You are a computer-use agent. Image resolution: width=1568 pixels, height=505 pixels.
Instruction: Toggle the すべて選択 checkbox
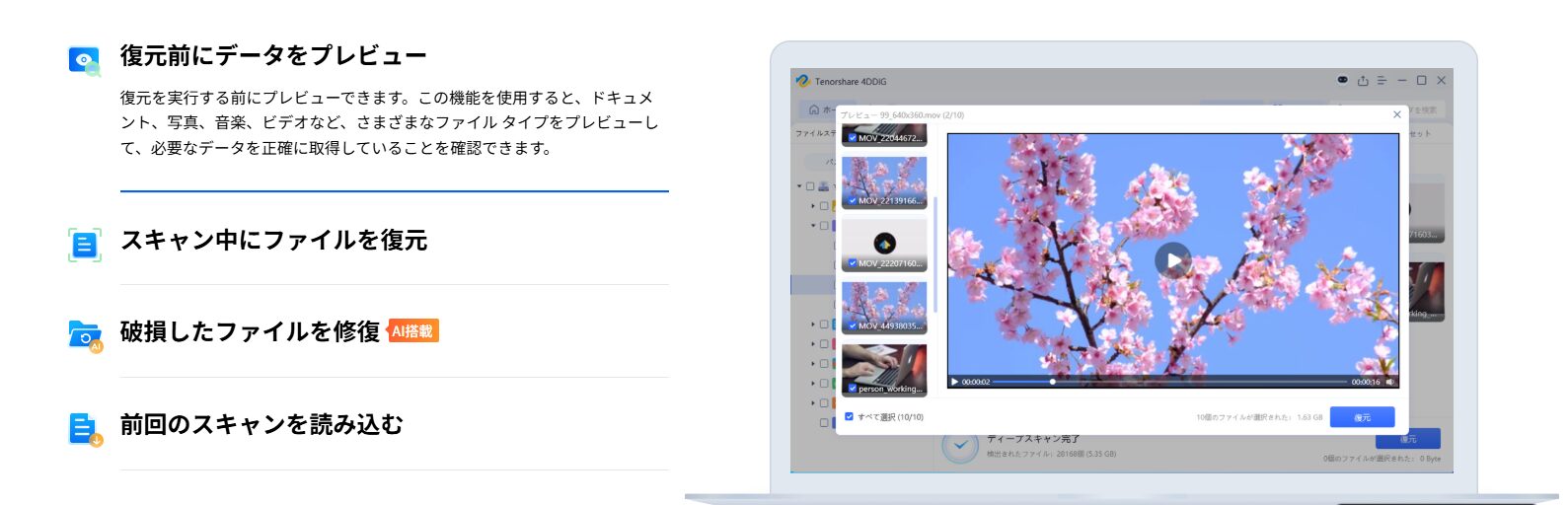coord(850,417)
